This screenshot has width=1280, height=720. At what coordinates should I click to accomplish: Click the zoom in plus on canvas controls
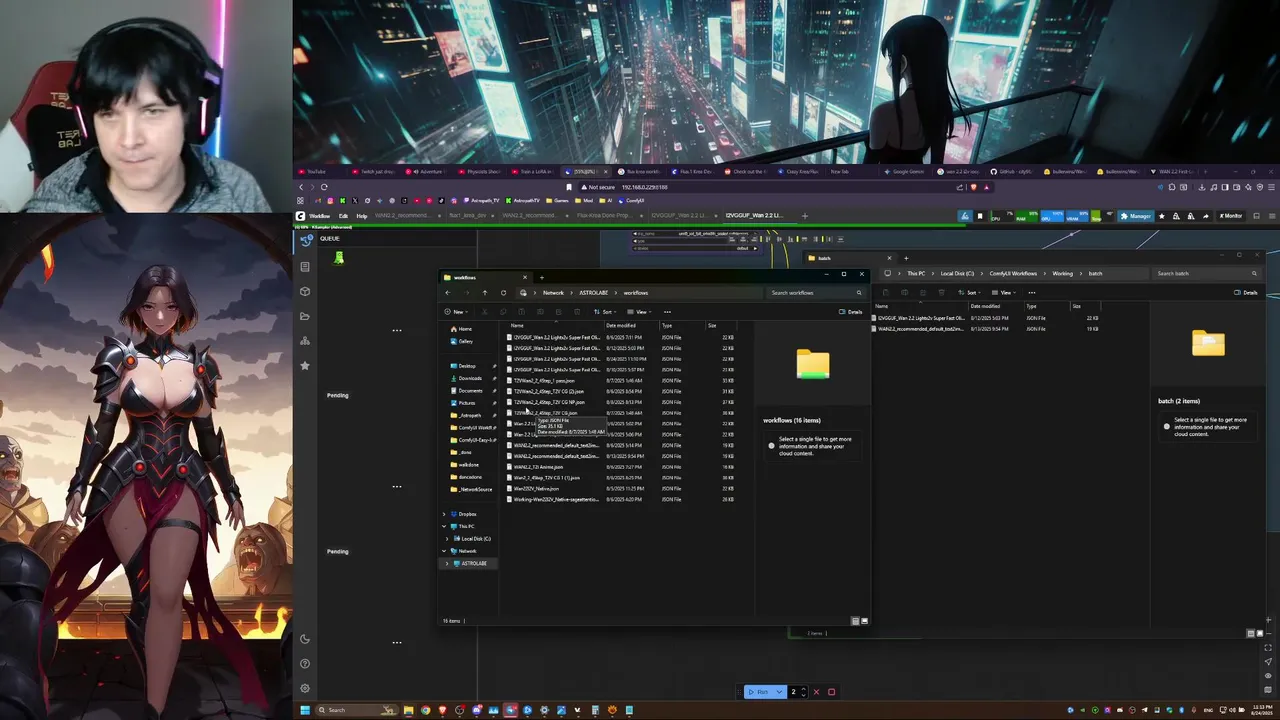click(x=1268, y=620)
